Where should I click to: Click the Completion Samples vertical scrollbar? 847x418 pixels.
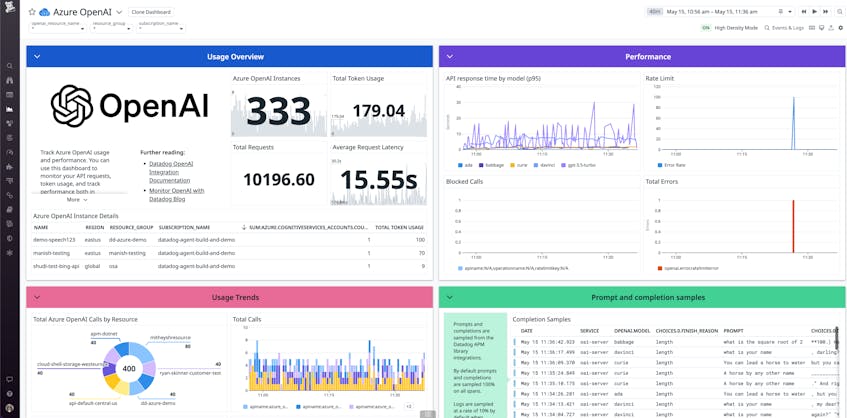click(x=837, y=339)
